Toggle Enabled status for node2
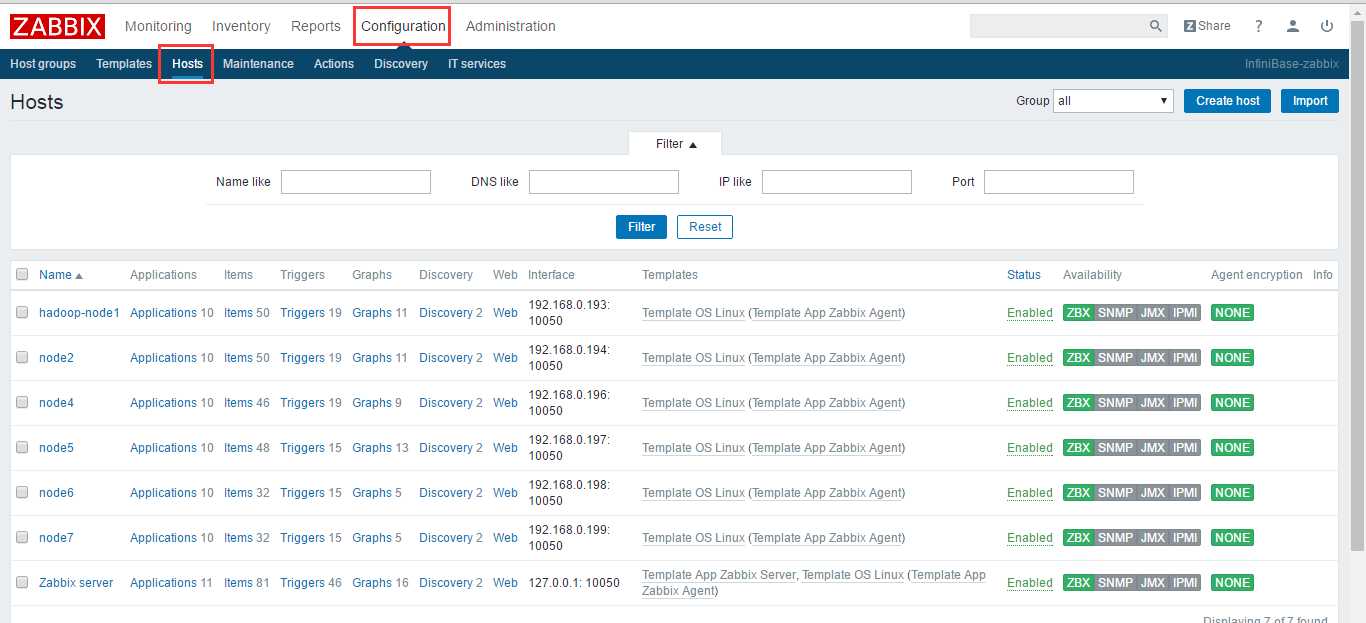The image size is (1366, 623). click(x=1030, y=358)
